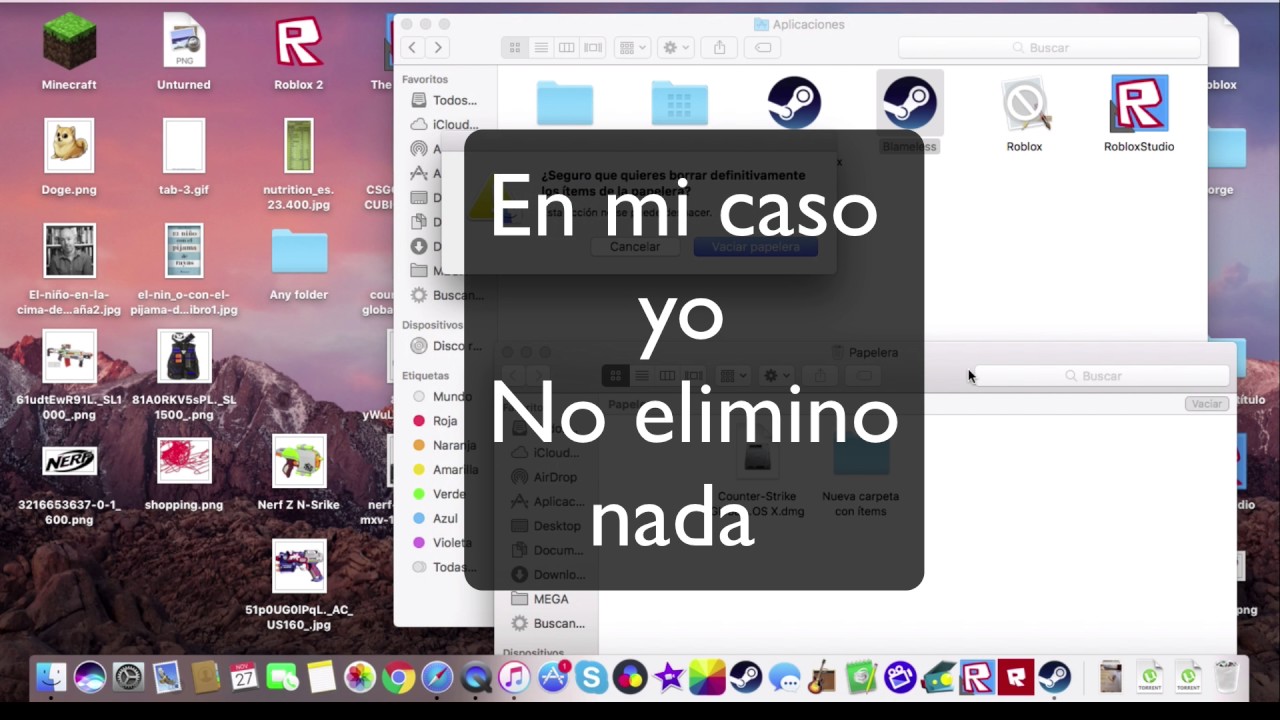Open arrange-by dropdown in Aplicaciones toolbar
The width and height of the screenshot is (1280, 720).
(632, 47)
